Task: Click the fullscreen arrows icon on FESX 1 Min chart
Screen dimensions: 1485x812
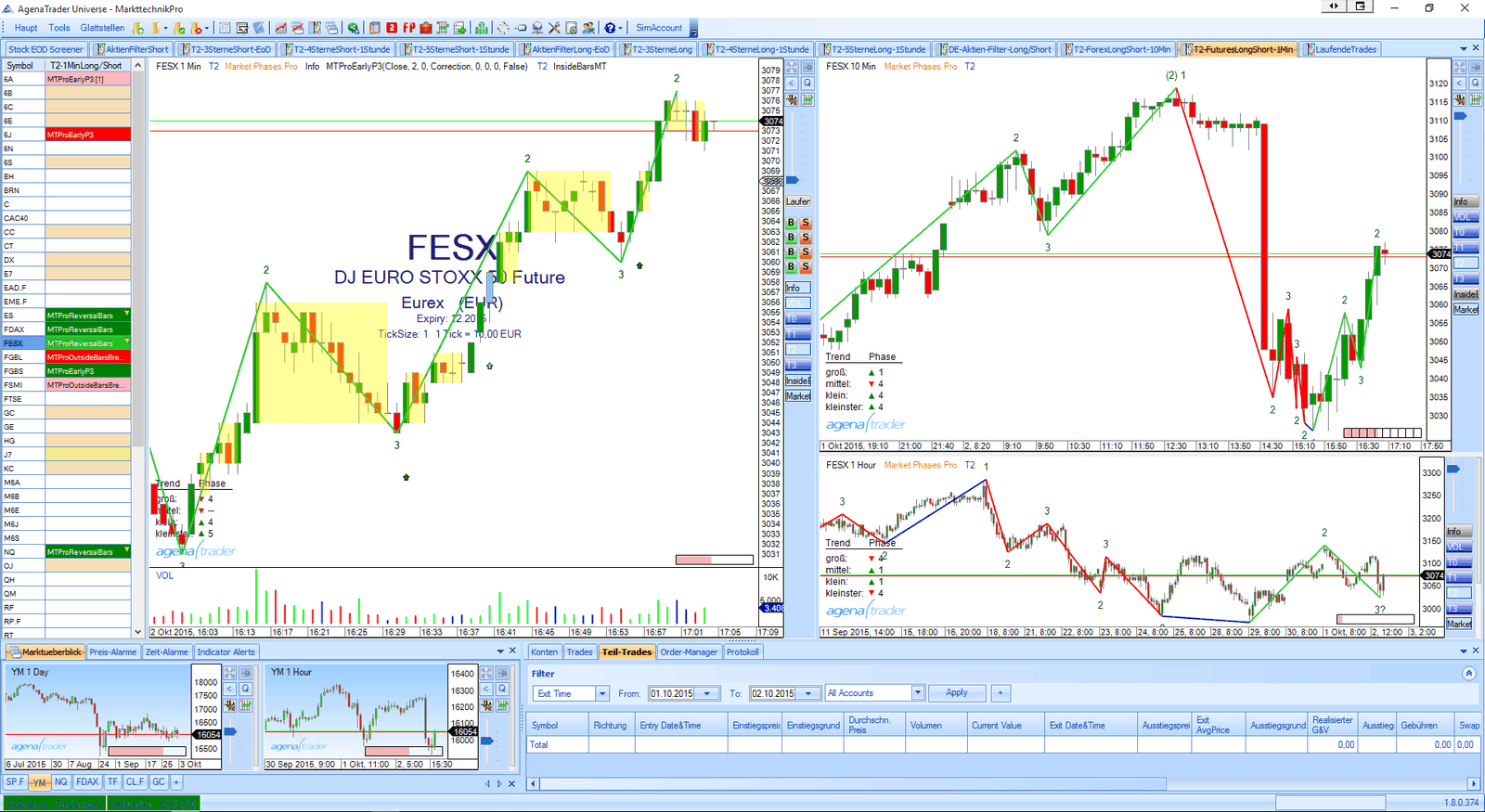Action: [792, 67]
